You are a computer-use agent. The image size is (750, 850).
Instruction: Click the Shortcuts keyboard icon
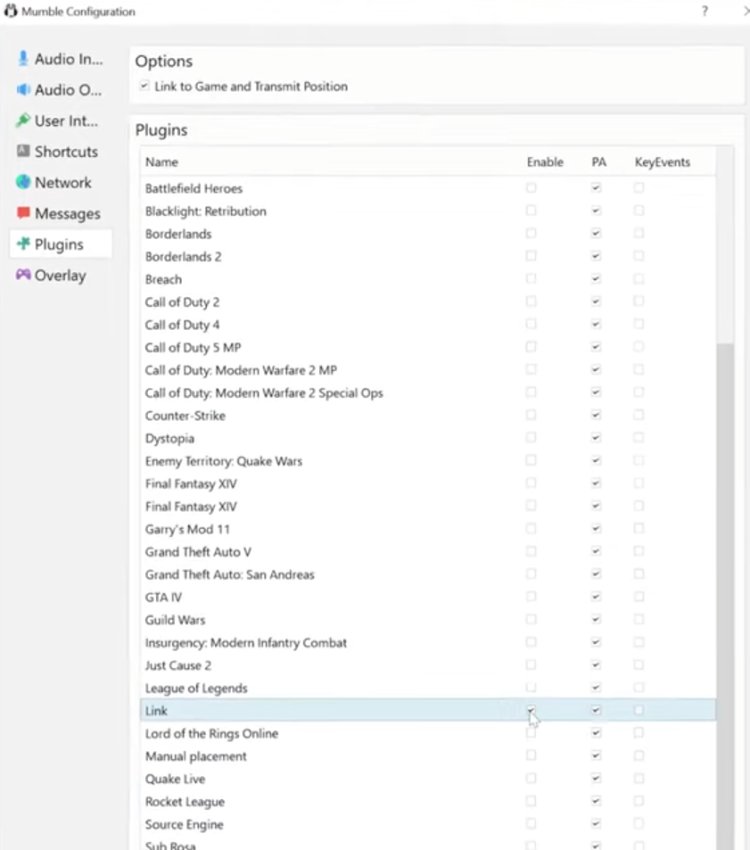(x=23, y=151)
